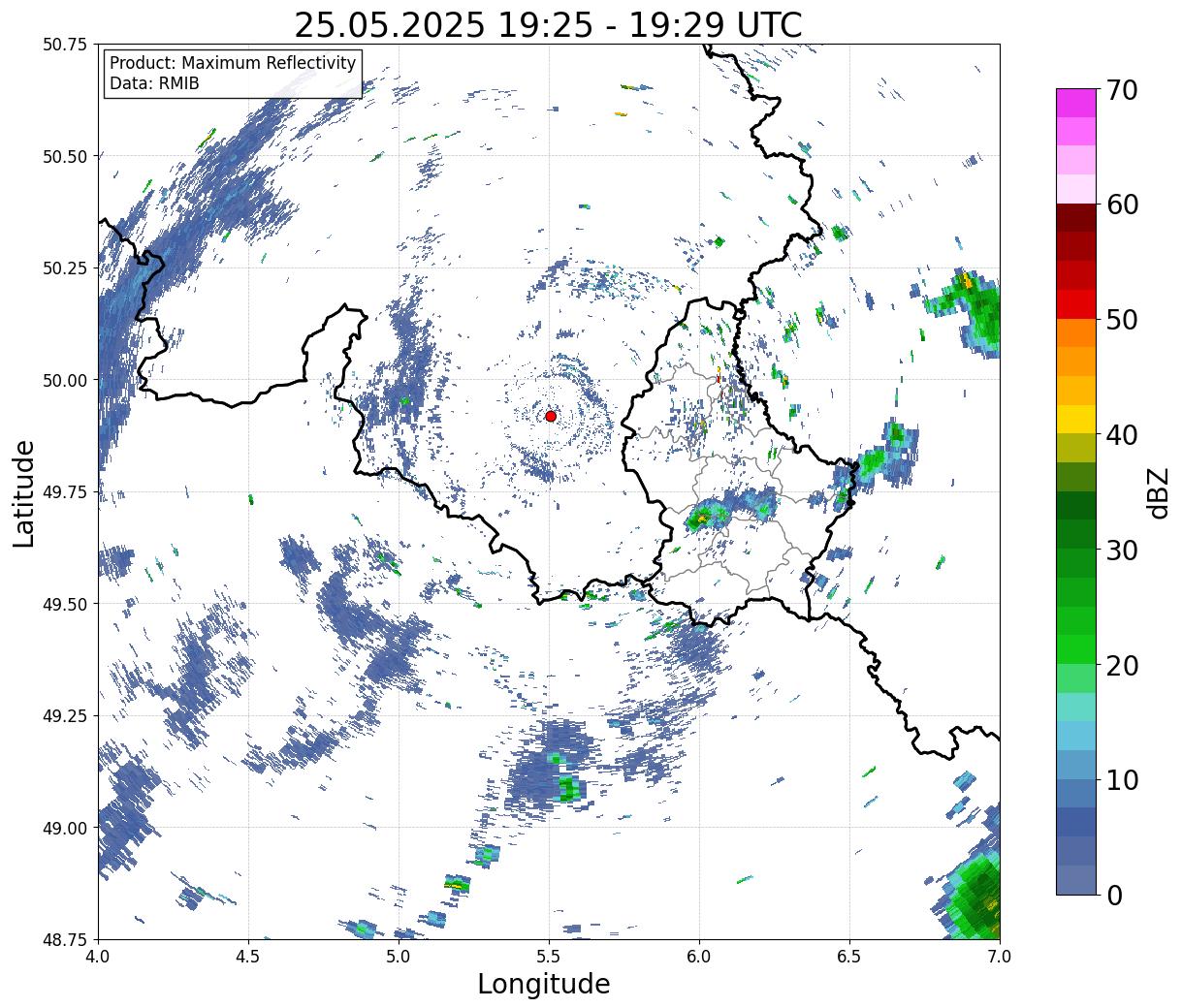Click the 'Latitude' axis label
Image resolution: width=1182 pixels, height=1008 pixels.
point(24,492)
